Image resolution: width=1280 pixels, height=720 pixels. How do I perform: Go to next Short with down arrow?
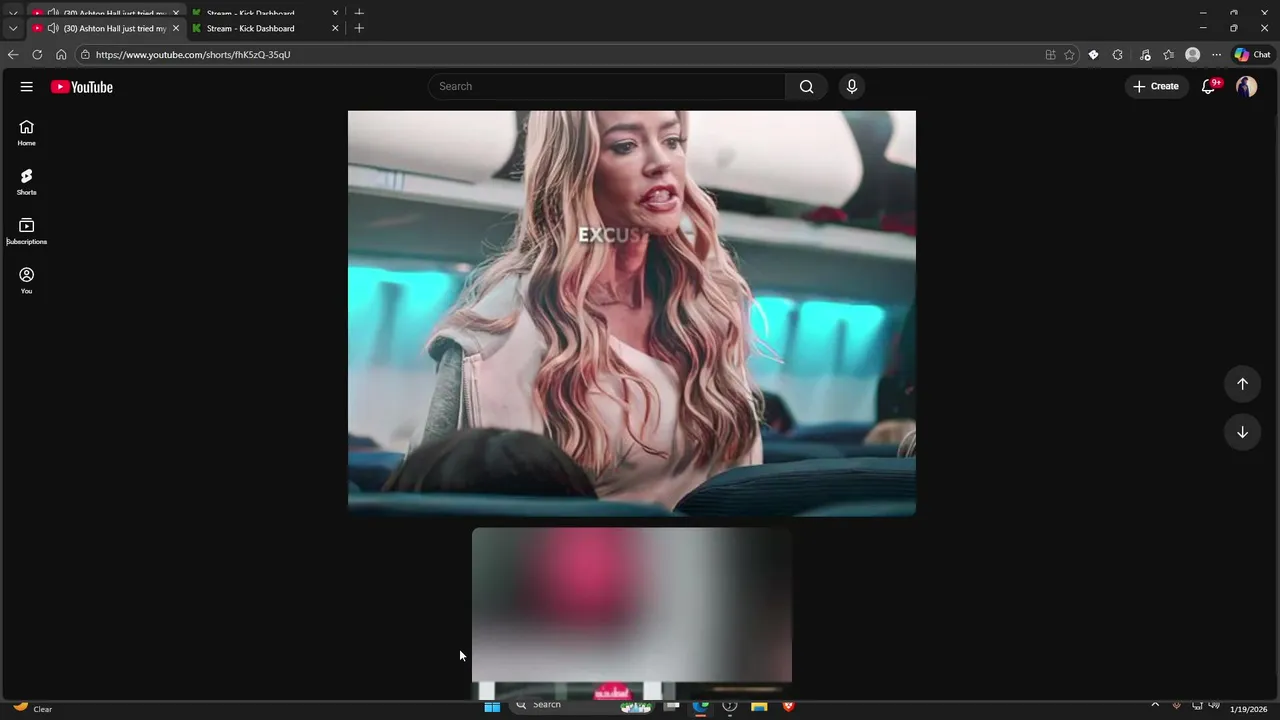point(1242,432)
